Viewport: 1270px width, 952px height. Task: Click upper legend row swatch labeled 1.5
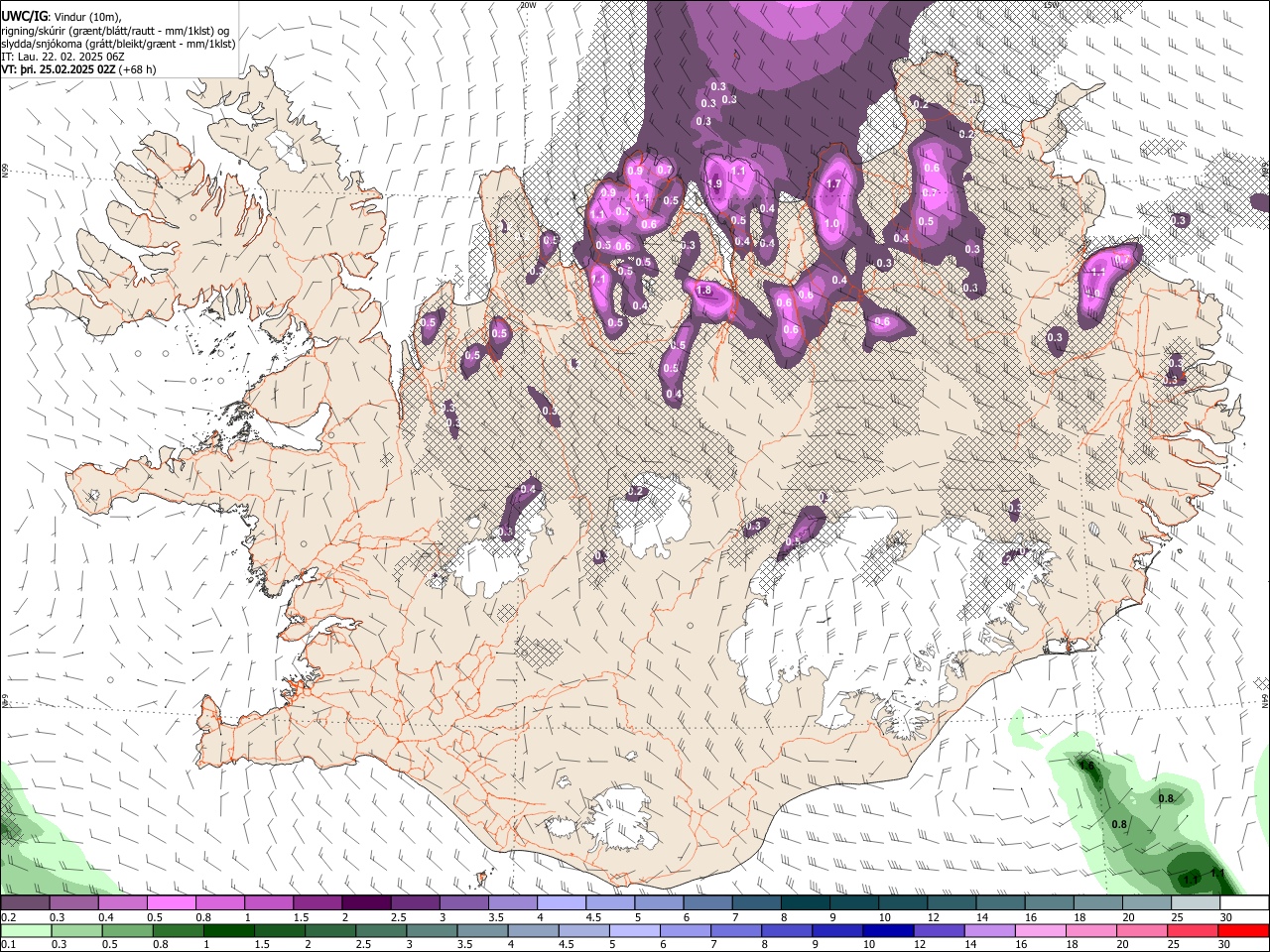(x=317, y=903)
